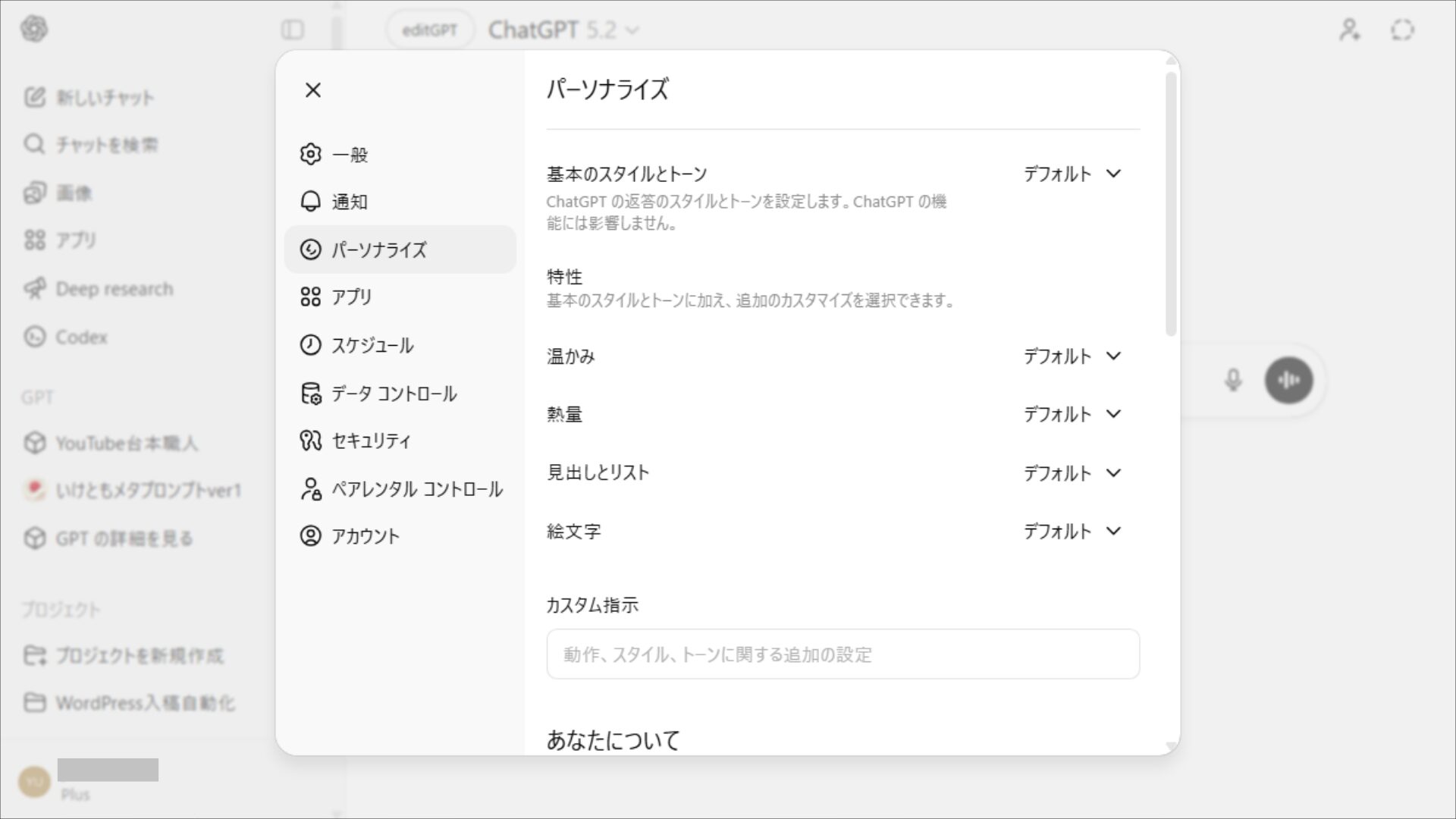Open the ChatGPT 5.2 model picker

pos(564,30)
